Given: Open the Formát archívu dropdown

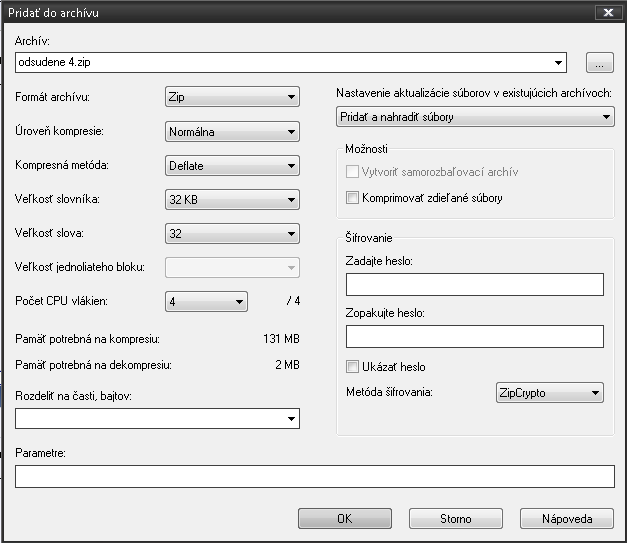Looking at the screenshot, I should click(231, 97).
